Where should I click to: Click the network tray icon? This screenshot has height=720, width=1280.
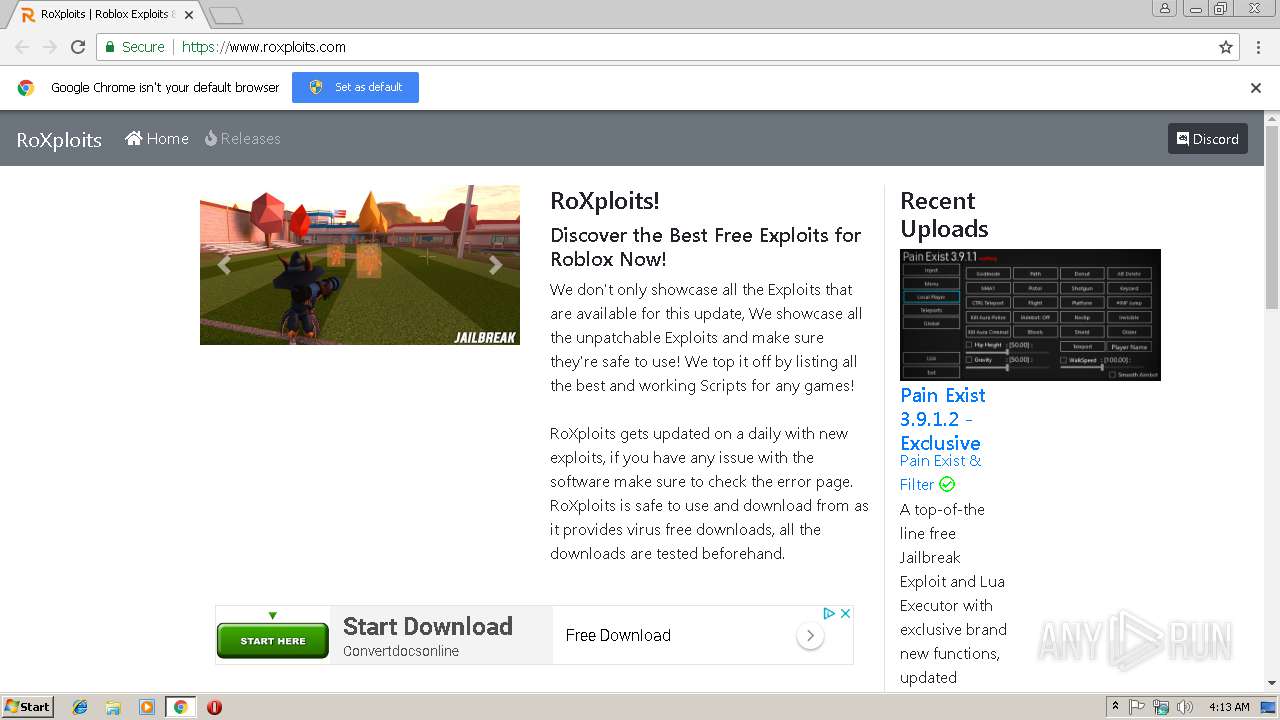1161,707
